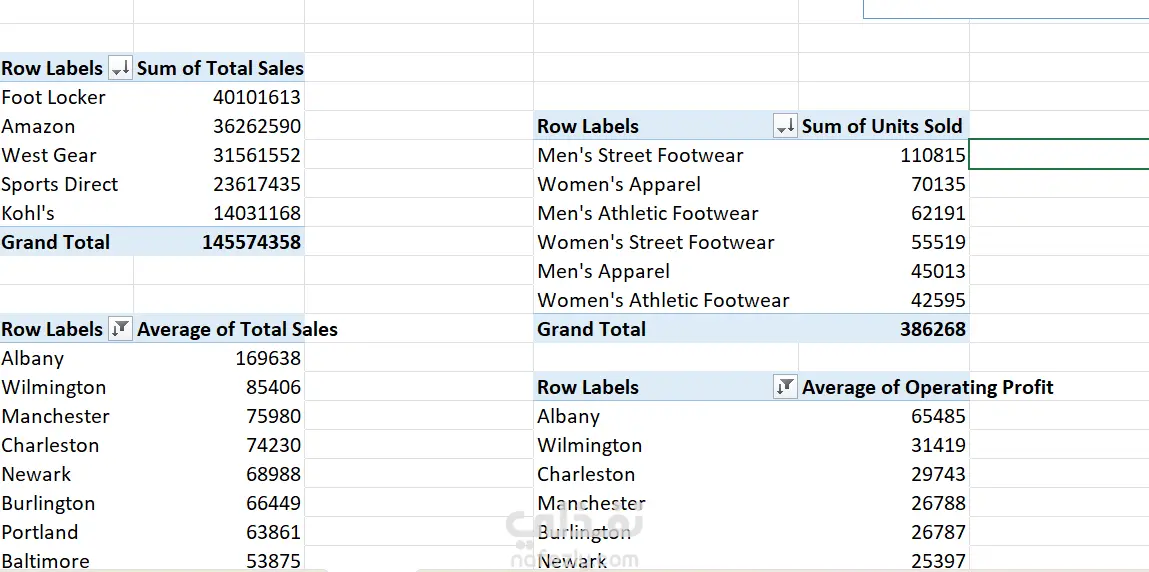This screenshot has width=1149, height=572.
Task: Select the Albany cell in Average of Total Sales table
Action: pyautogui.click(x=33, y=358)
